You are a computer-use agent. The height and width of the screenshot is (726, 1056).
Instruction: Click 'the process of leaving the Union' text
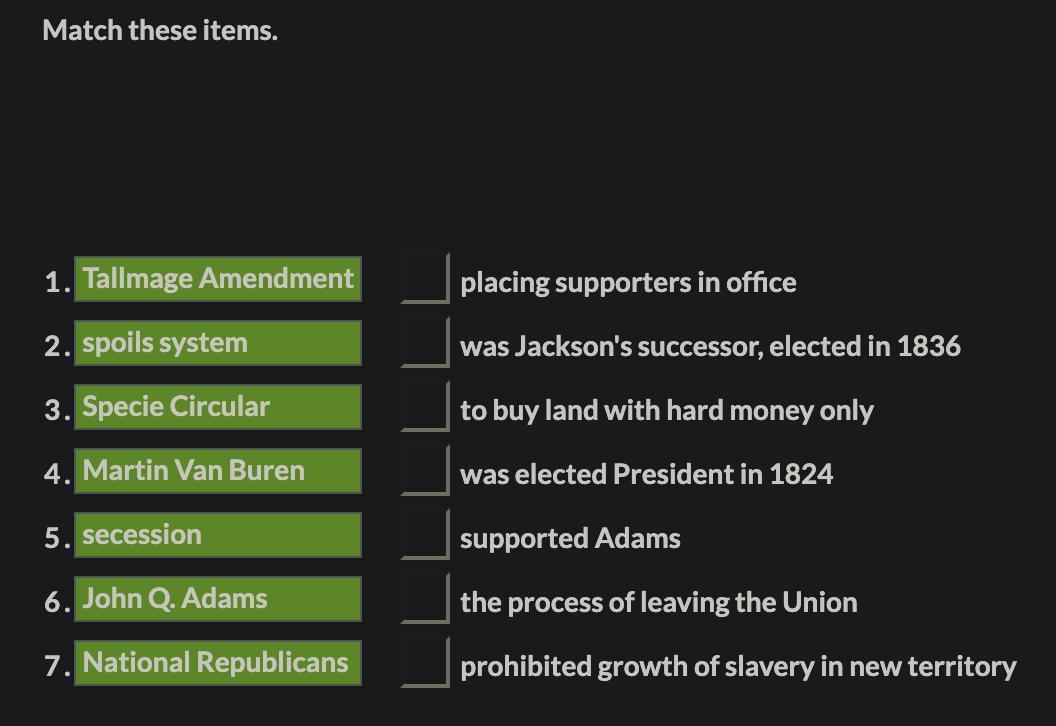coord(658,603)
